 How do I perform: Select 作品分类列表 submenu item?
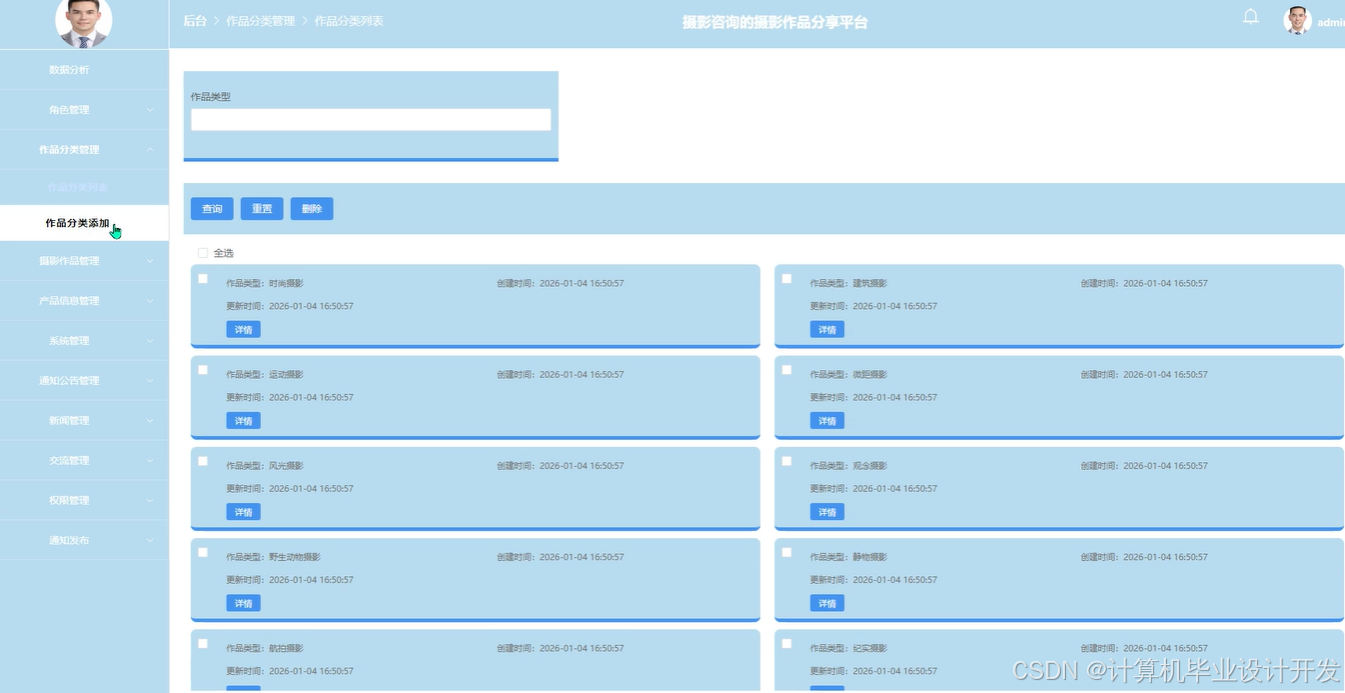84,187
